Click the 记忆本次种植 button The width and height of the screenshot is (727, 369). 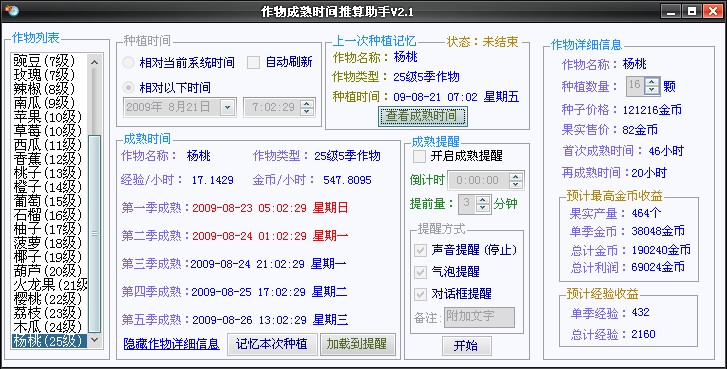tap(272, 344)
